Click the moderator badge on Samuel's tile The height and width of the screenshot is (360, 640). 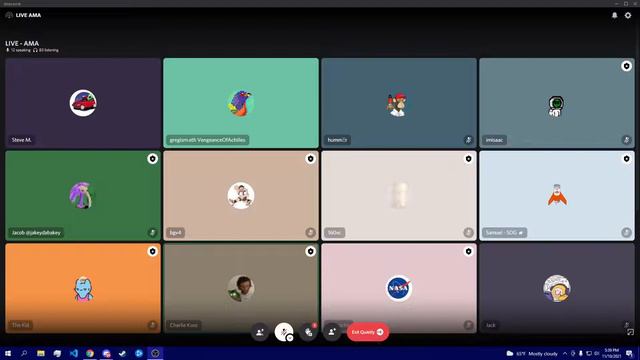[626, 159]
